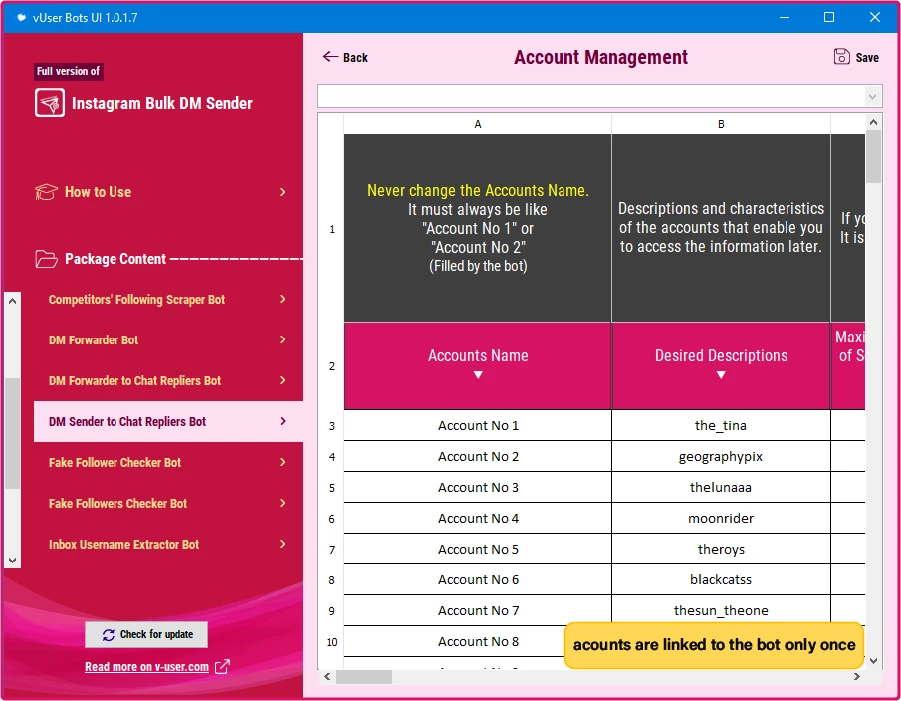Open DM Forwarder to Chat Repliers Bot
901x701 pixels.
click(x=168, y=380)
